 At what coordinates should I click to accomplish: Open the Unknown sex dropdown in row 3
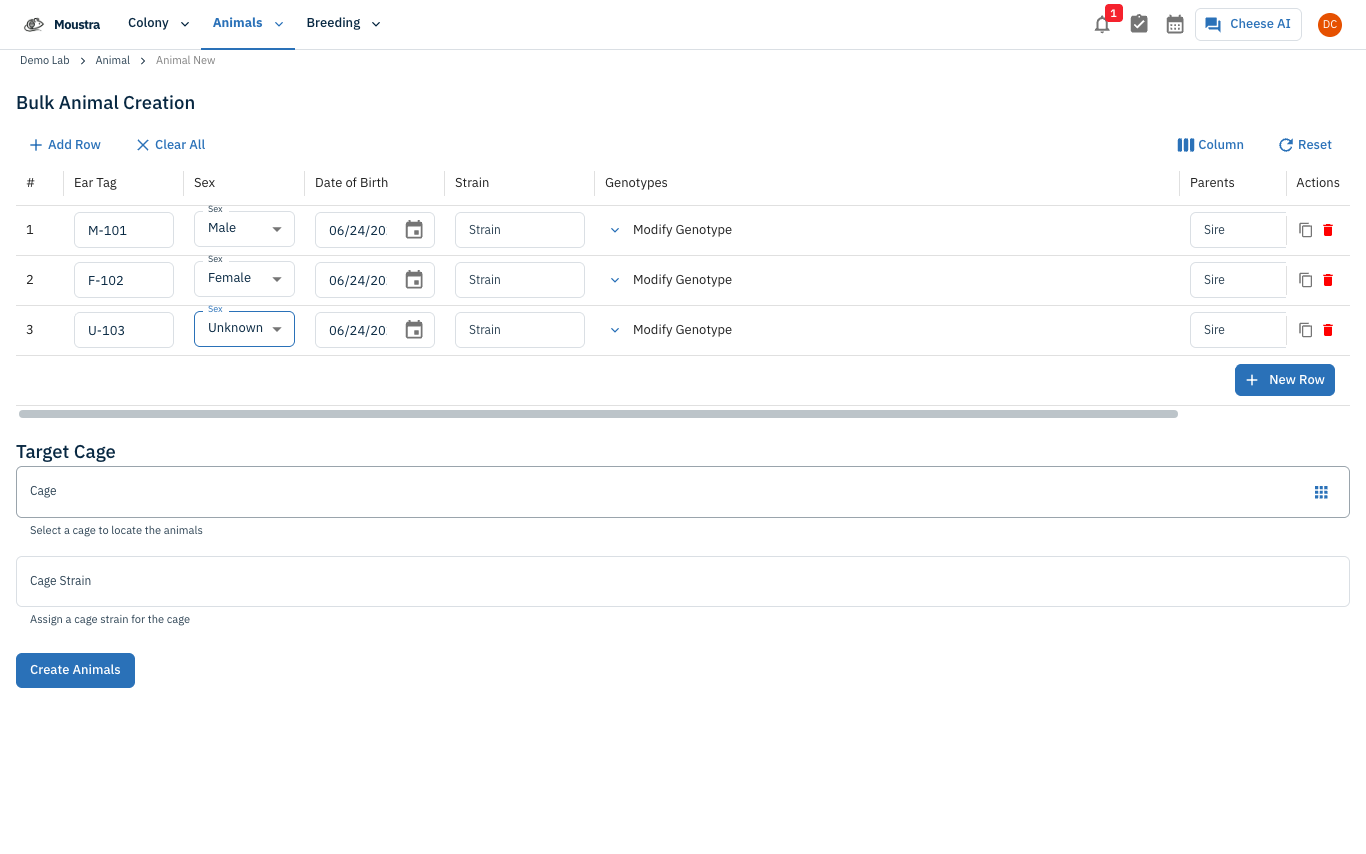tap(244, 329)
